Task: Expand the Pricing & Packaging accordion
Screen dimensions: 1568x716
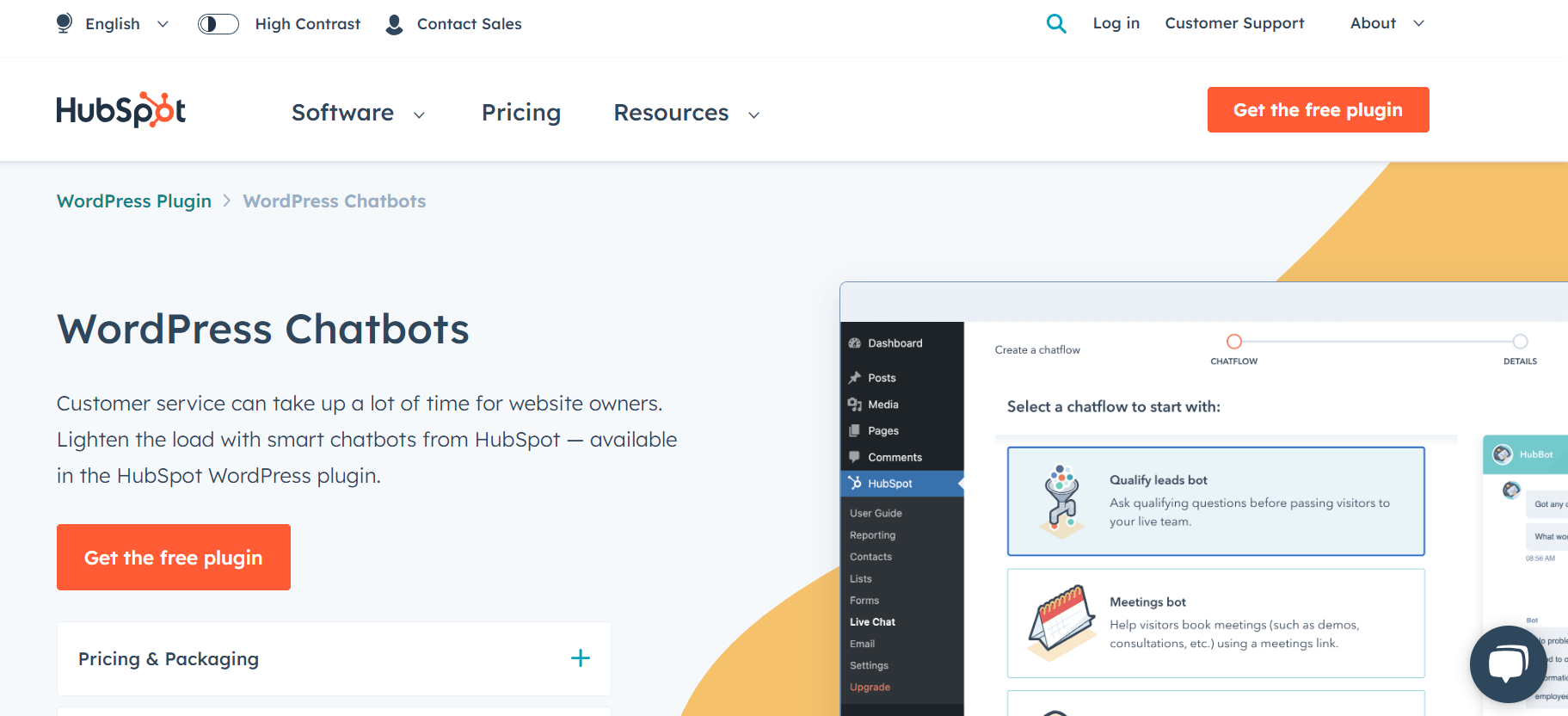Action: pos(334,658)
